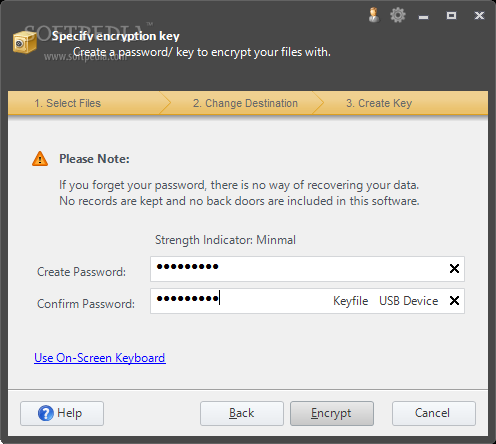Click the Encrypt button
This screenshot has height=444, width=496.
point(332,413)
